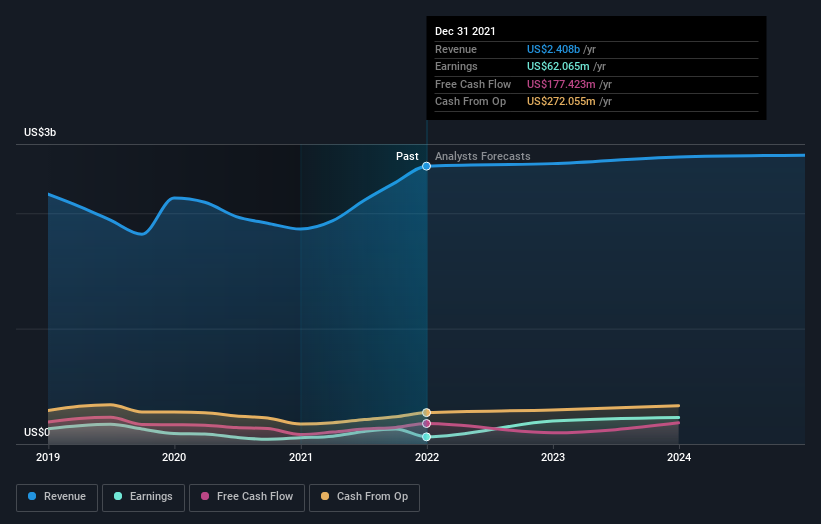Image resolution: width=821 pixels, height=524 pixels.
Task: Click the blue Revenue data point at 2022
Action: point(427,166)
